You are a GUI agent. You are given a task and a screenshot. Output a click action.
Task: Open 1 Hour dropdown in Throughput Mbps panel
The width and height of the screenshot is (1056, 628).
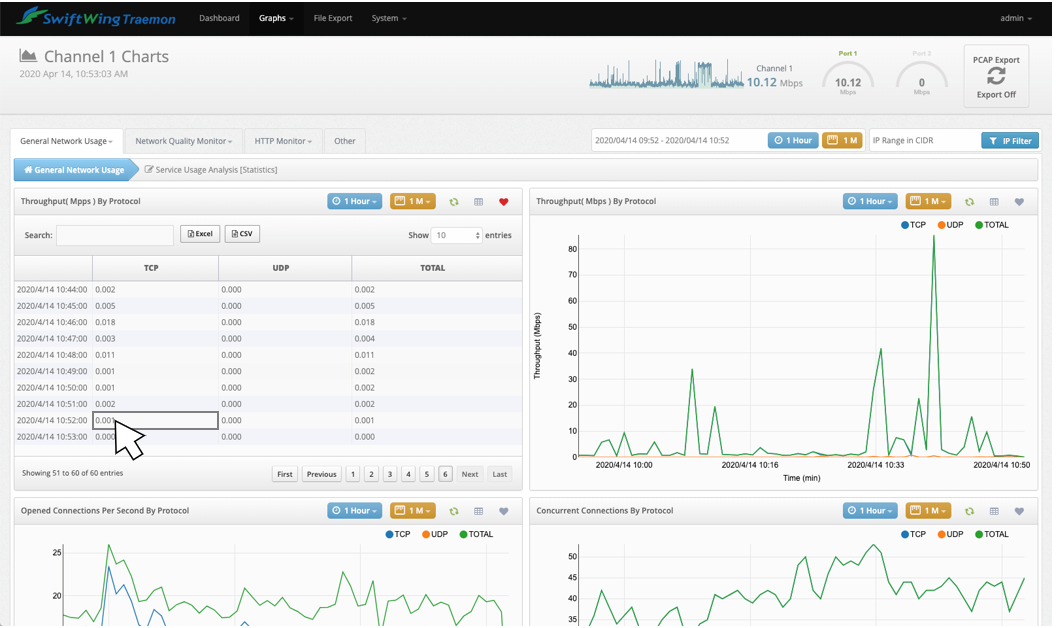870,201
